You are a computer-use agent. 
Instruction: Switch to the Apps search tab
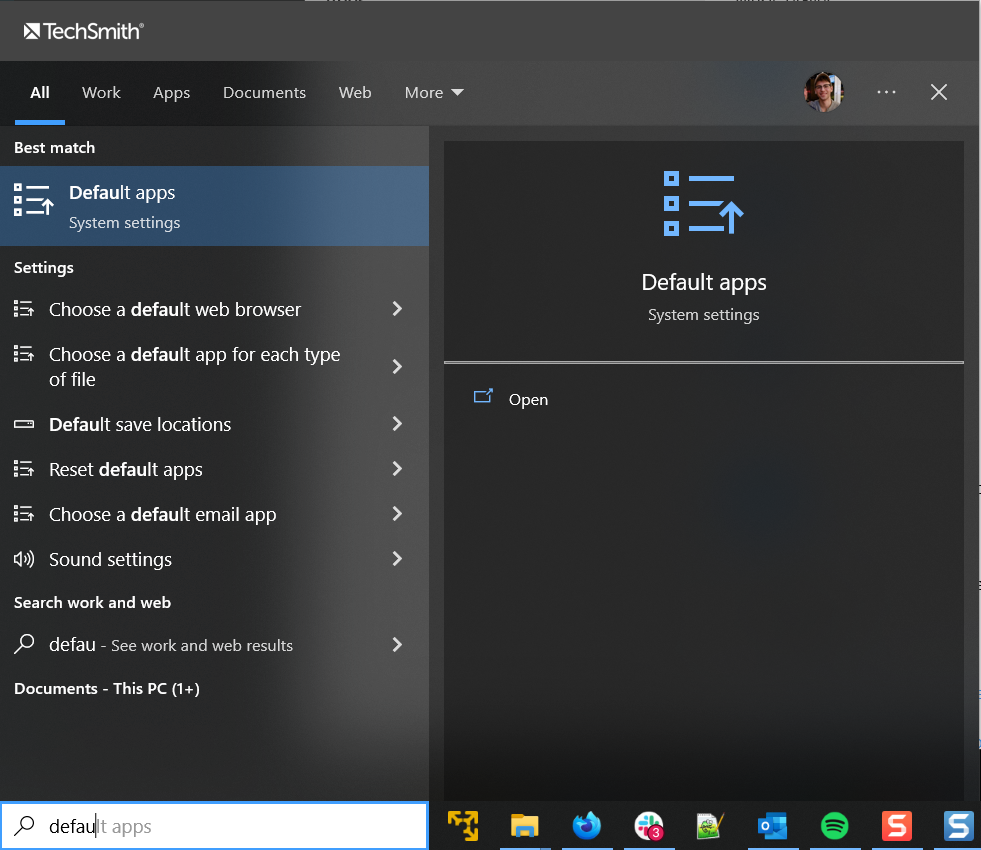click(x=171, y=92)
